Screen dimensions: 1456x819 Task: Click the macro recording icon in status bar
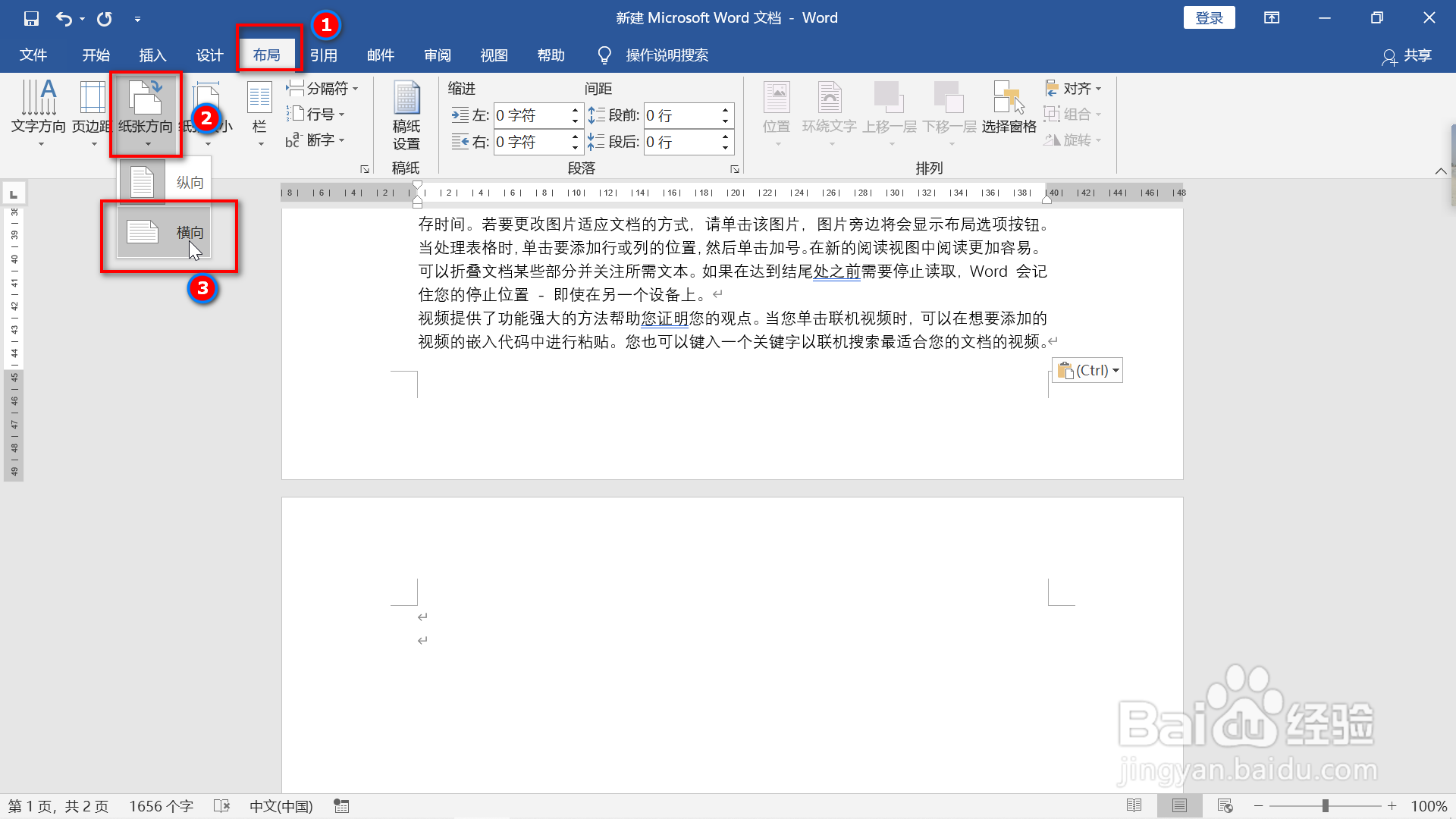tap(341, 806)
